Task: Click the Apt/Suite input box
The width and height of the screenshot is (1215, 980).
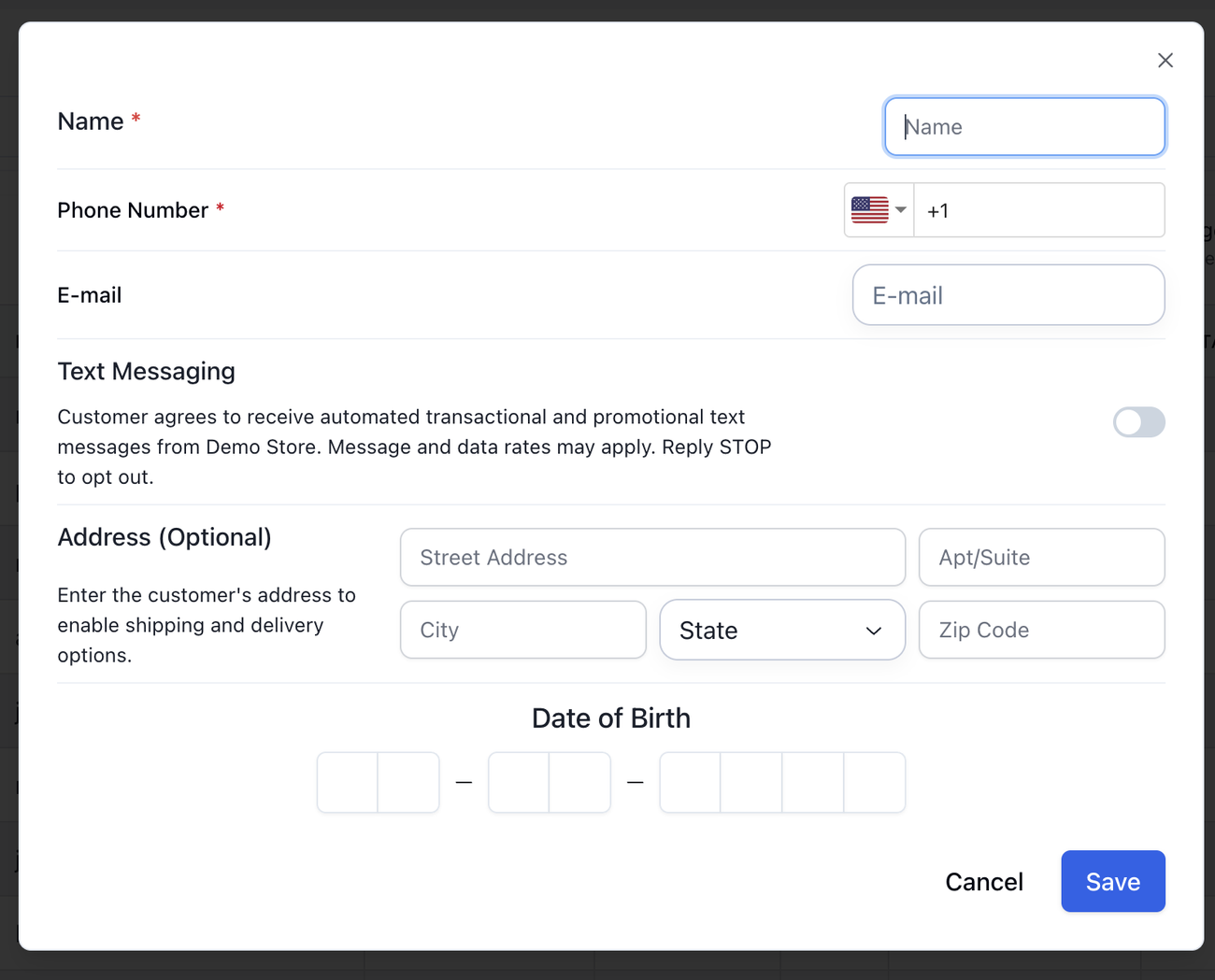Action: tap(1041, 558)
